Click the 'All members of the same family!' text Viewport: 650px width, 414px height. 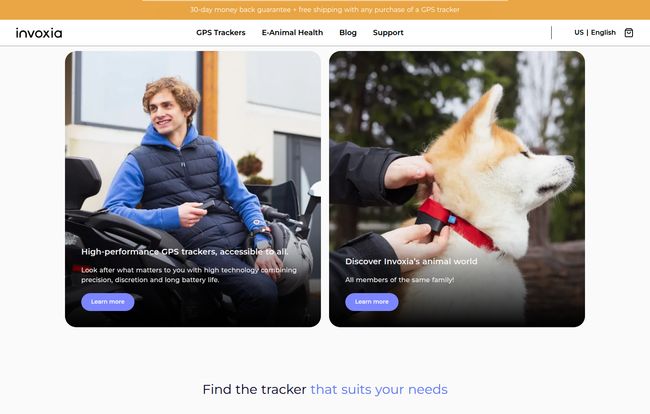point(400,280)
